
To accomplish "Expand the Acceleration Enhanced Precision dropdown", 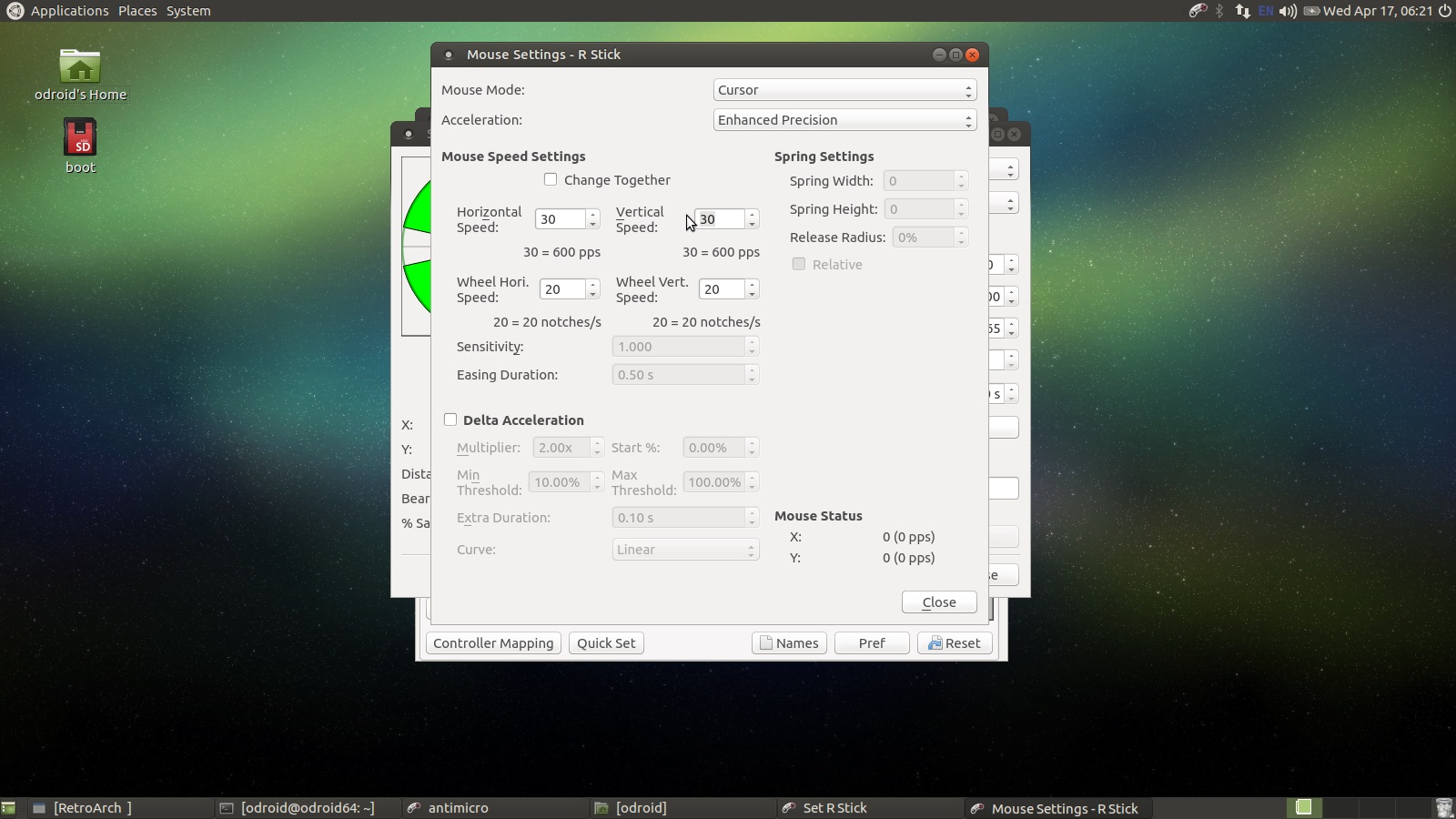I will [844, 120].
